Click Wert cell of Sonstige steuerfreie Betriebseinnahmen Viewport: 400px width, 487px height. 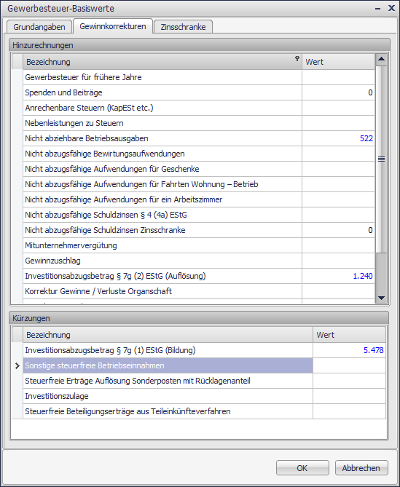click(349, 366)
